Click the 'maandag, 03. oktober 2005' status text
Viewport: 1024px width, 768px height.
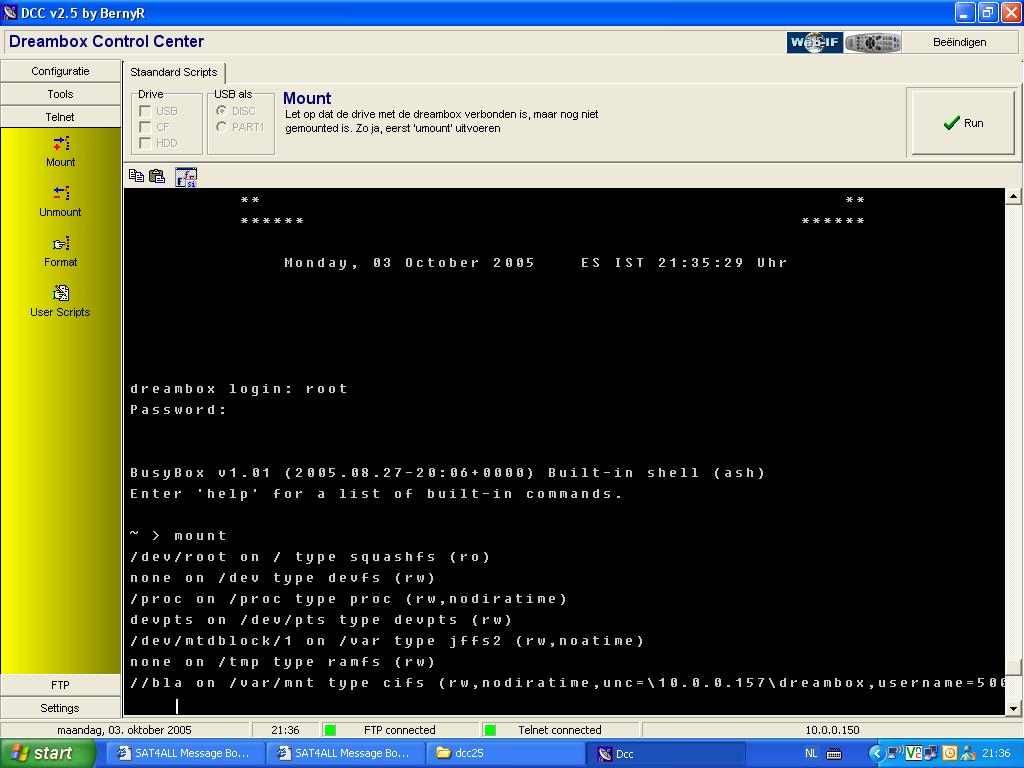tap(124, 730)
